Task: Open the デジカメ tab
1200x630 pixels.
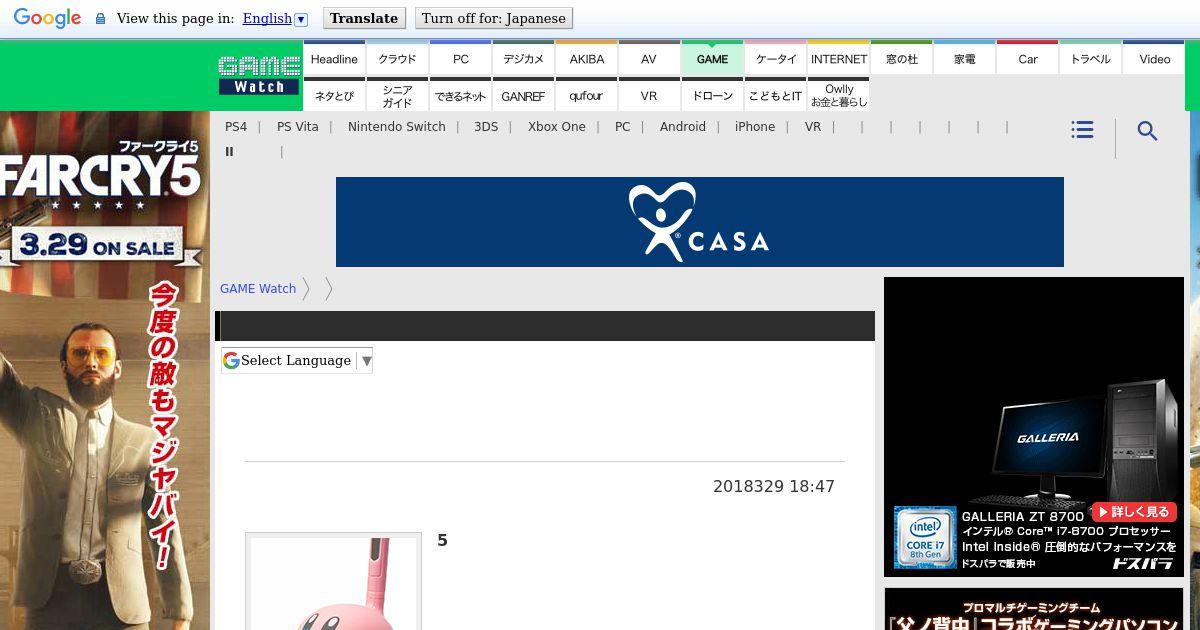Action: pos(523,59)
